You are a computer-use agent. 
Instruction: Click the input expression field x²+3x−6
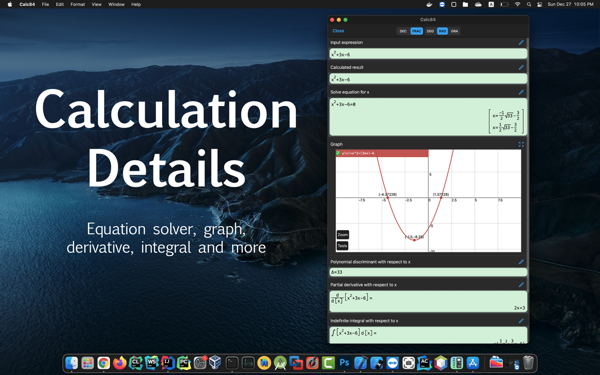[x=428, y=54]
